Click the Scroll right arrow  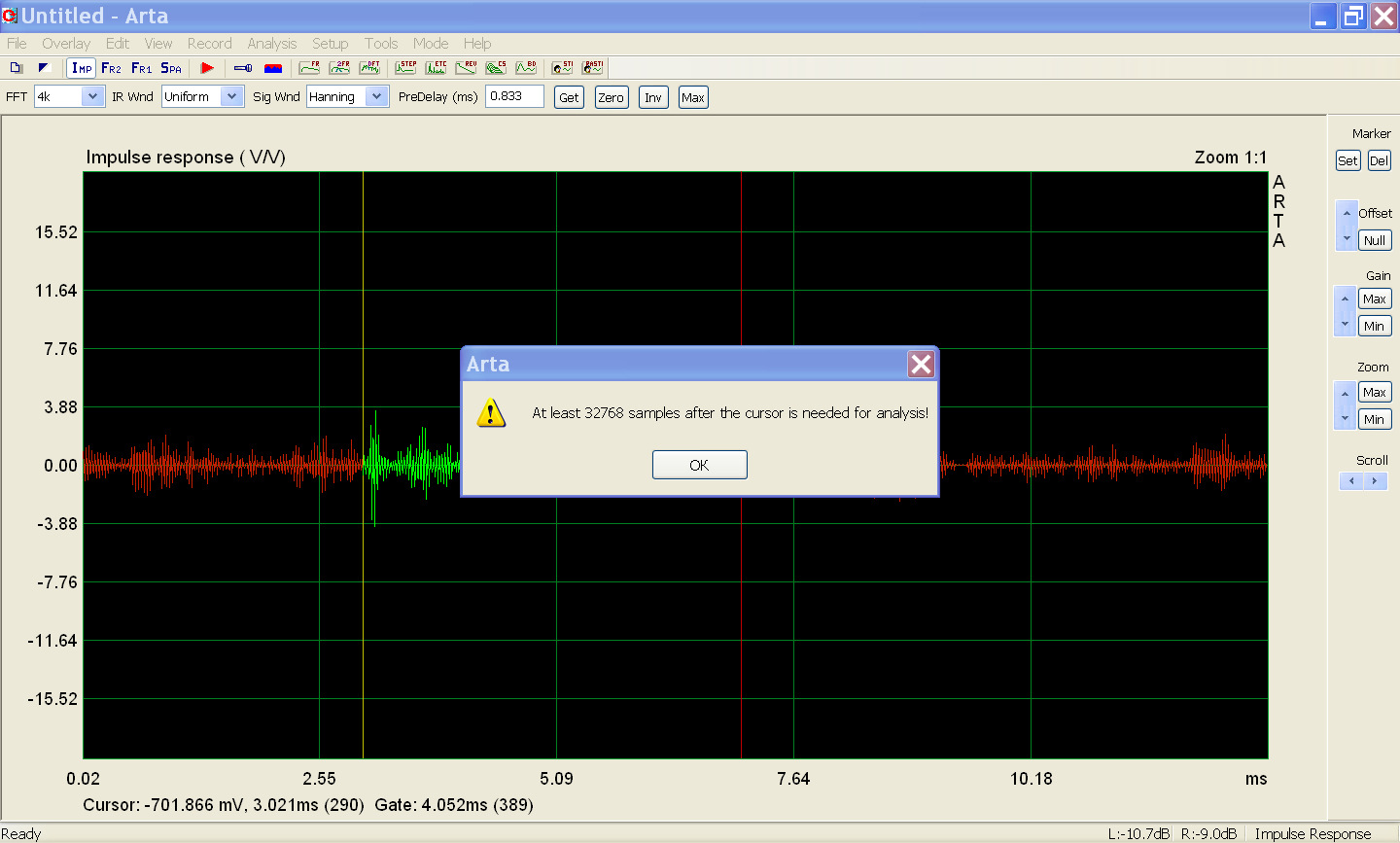point(1375,481)
